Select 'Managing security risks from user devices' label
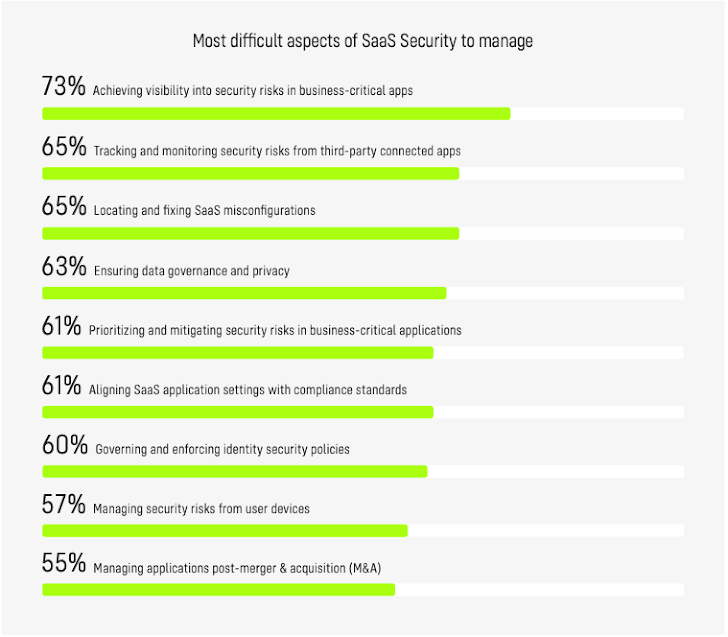 (x=201, y=509)
